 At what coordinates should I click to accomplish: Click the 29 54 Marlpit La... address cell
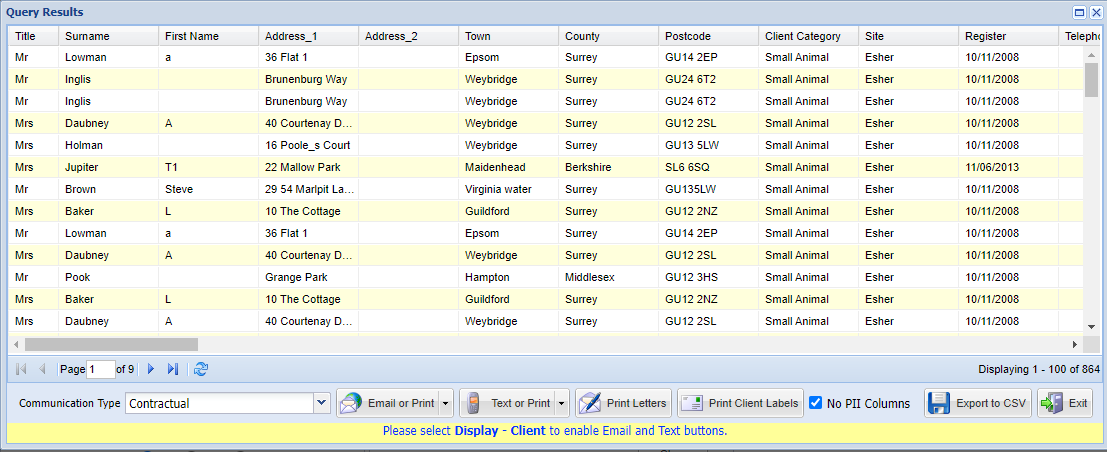tap(309, 189)
